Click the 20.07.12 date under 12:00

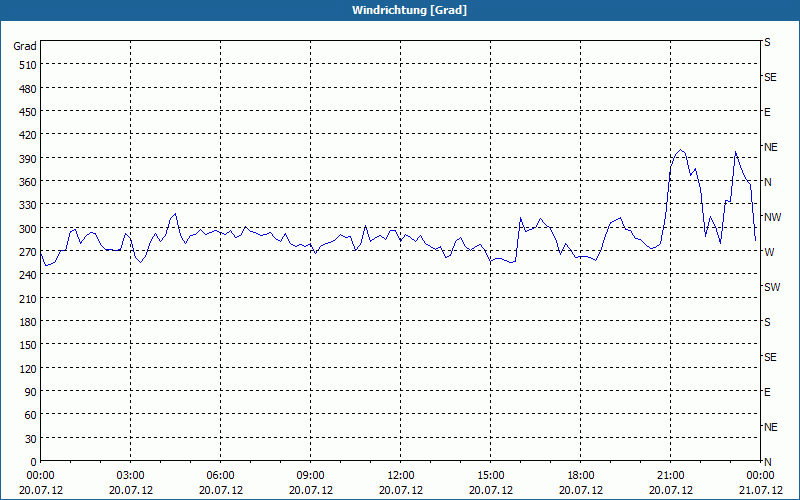[x=401, y=490]
